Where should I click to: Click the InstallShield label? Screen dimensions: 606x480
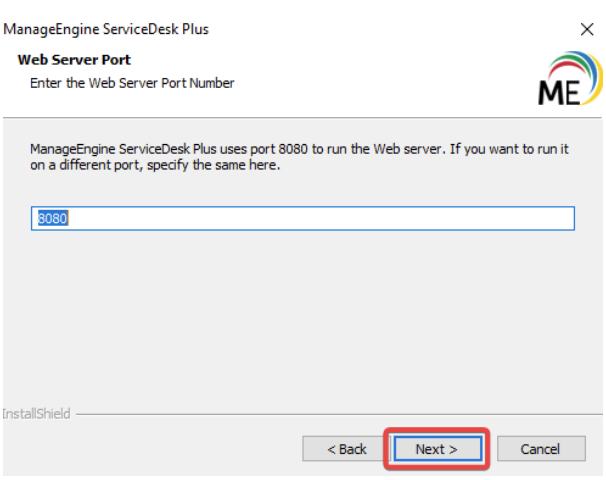click(36, 413)
